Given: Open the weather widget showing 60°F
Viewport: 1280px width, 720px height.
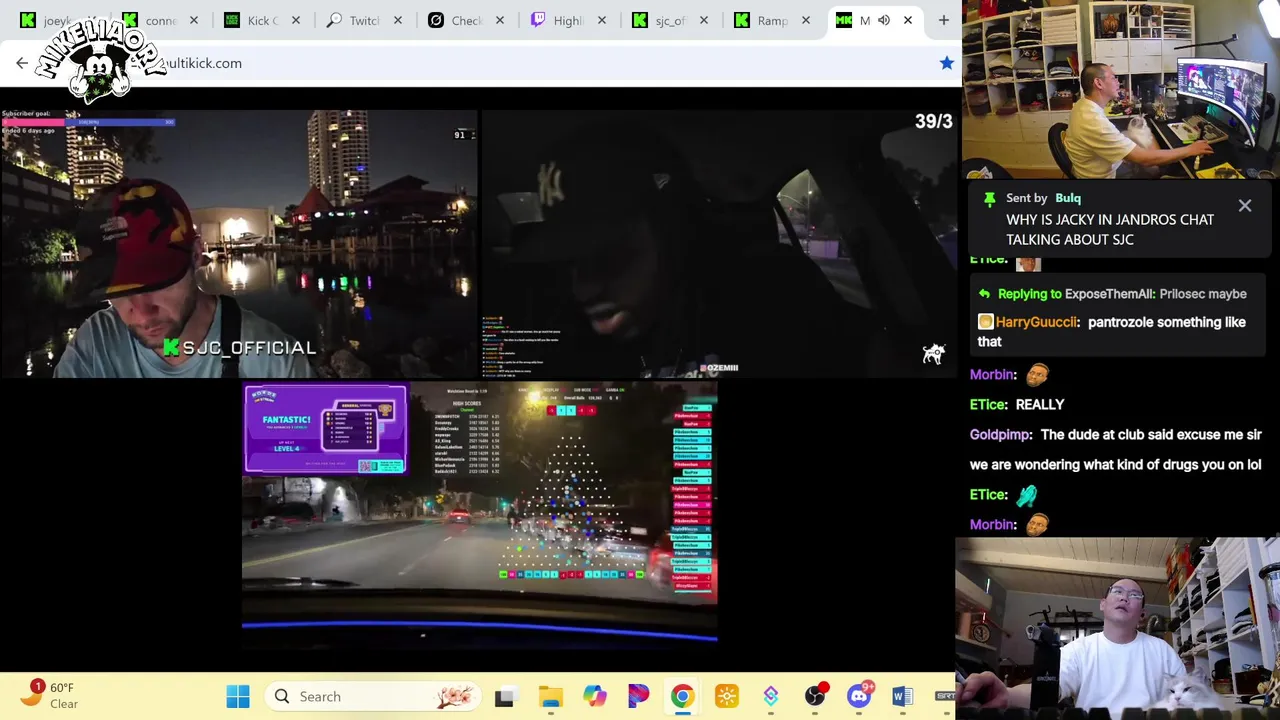Looking at the screenshot, I should 52,696.
